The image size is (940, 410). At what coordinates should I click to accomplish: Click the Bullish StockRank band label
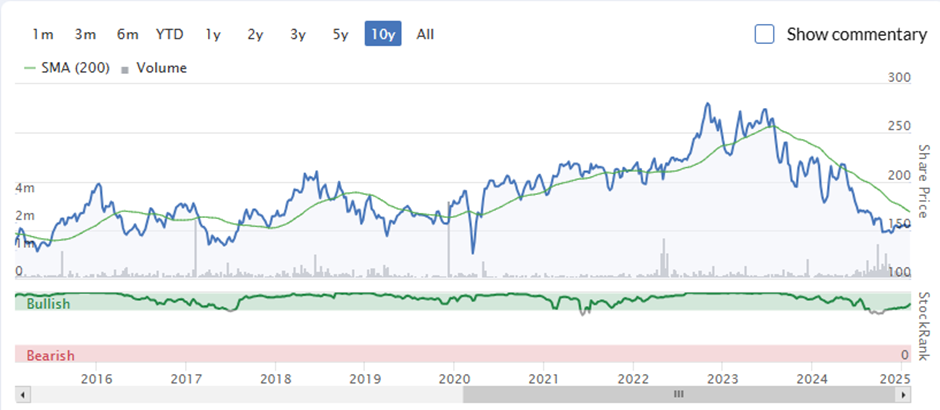(x=48, y=304)
